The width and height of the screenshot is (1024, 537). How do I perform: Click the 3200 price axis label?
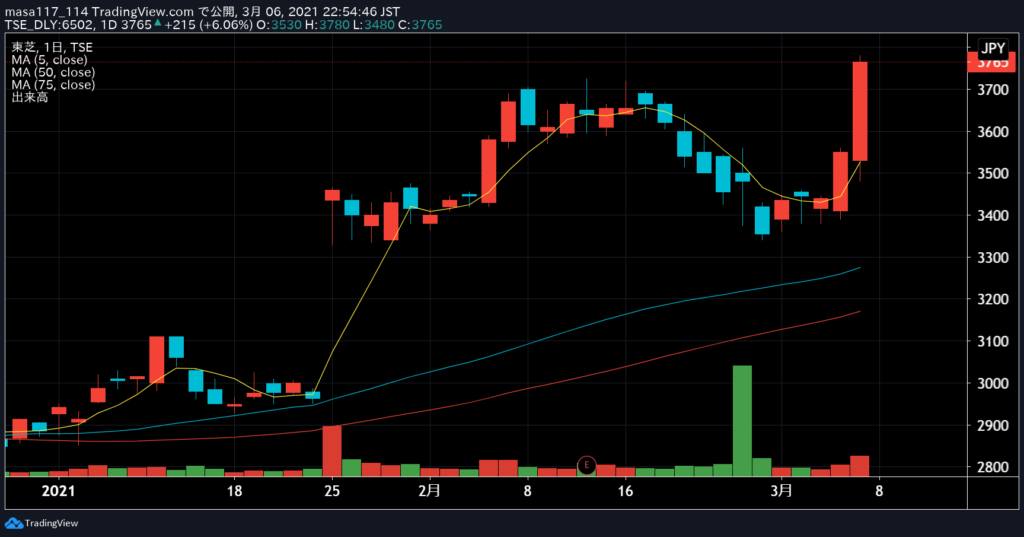992,300
